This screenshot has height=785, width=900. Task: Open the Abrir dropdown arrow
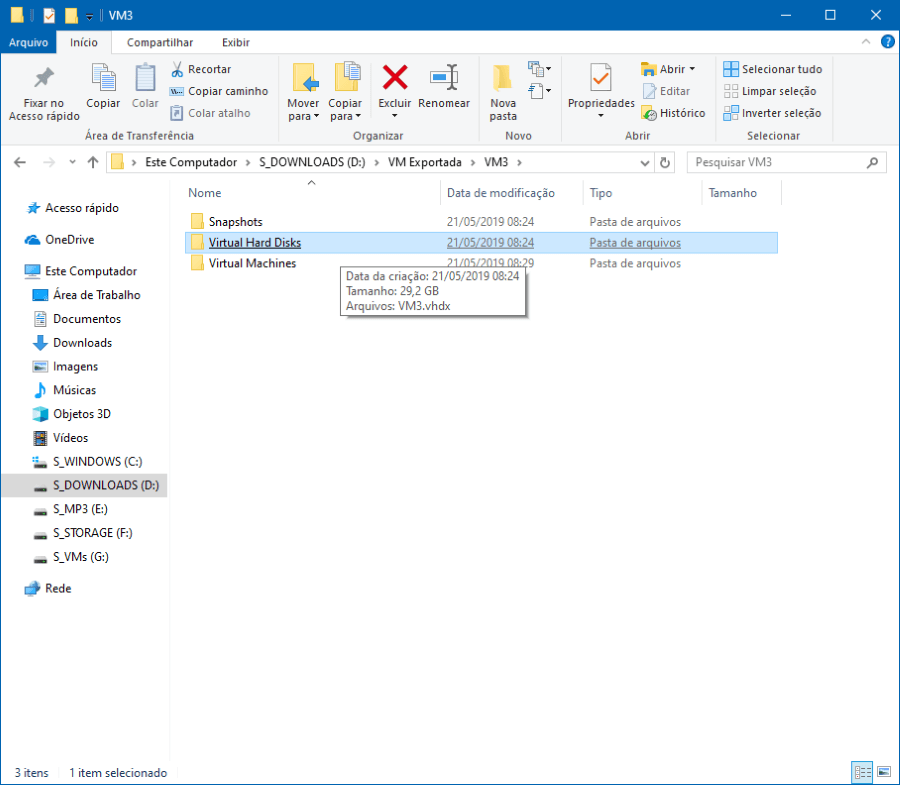coord(692,69)
